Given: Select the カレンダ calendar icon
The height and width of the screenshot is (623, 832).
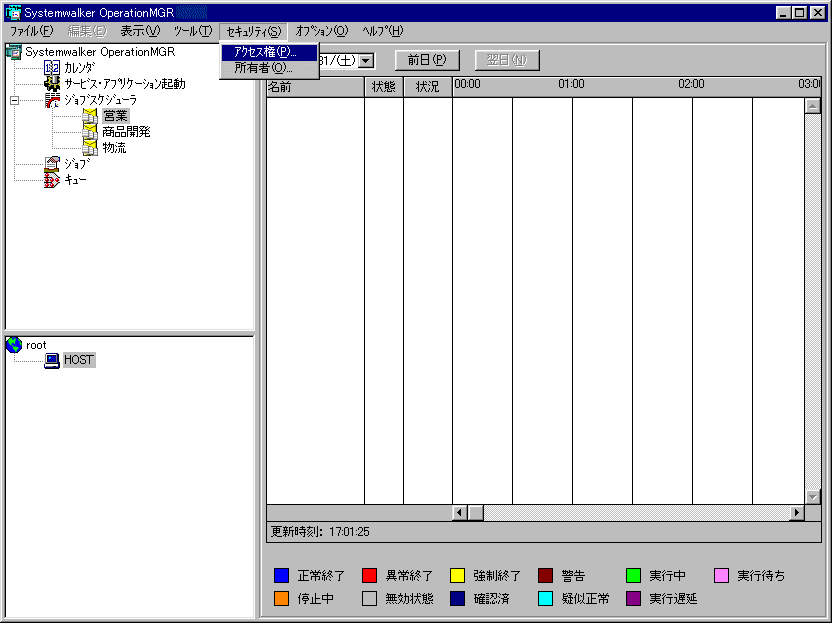Looking at the screenshot, I should coord(51,68).
